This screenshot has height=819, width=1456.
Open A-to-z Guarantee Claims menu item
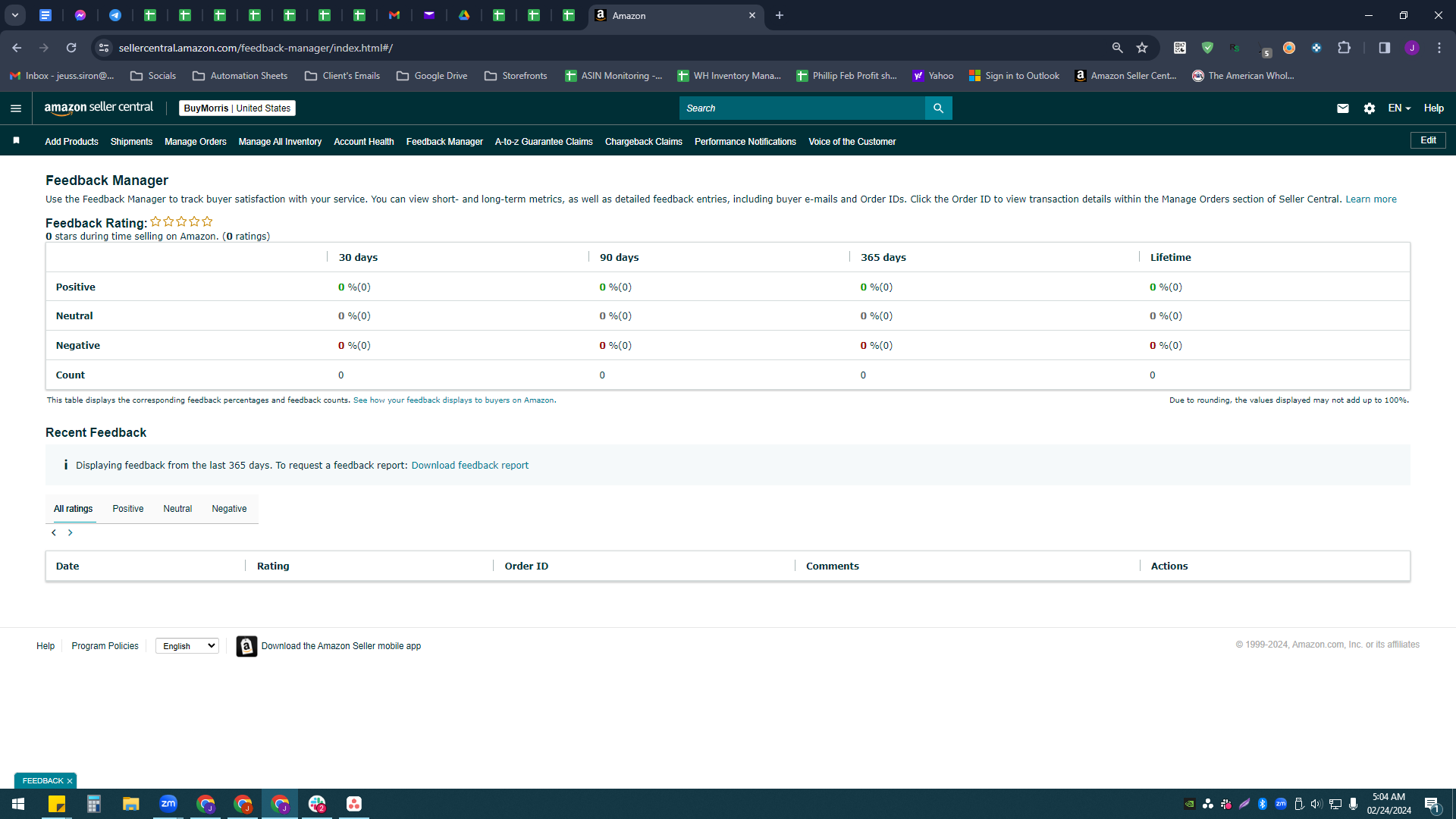[544, 142]
